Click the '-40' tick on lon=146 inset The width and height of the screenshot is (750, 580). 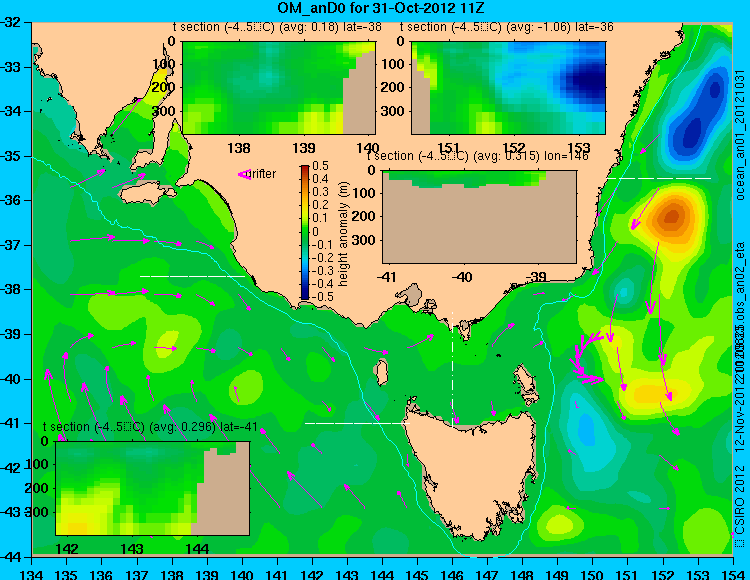point(462,277)
